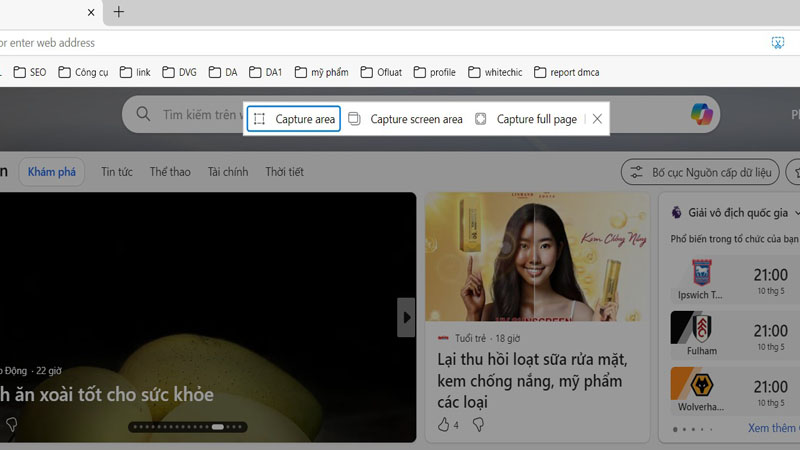Open the mỹ phẩm bookmarks folder
This screenshot has height=450, width=800.
[x=321, y=72]
